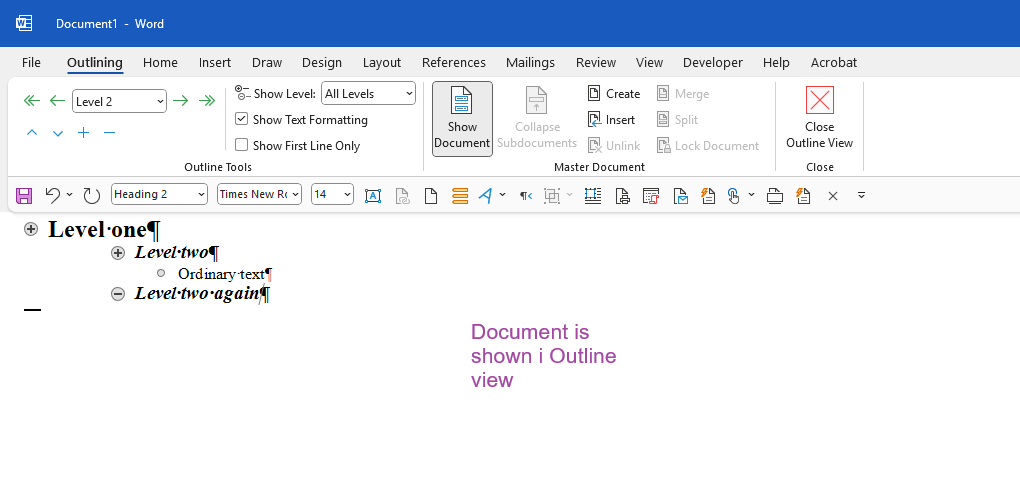Expand outline item with plus icon
1020x503 pixels.
point(83,133)
